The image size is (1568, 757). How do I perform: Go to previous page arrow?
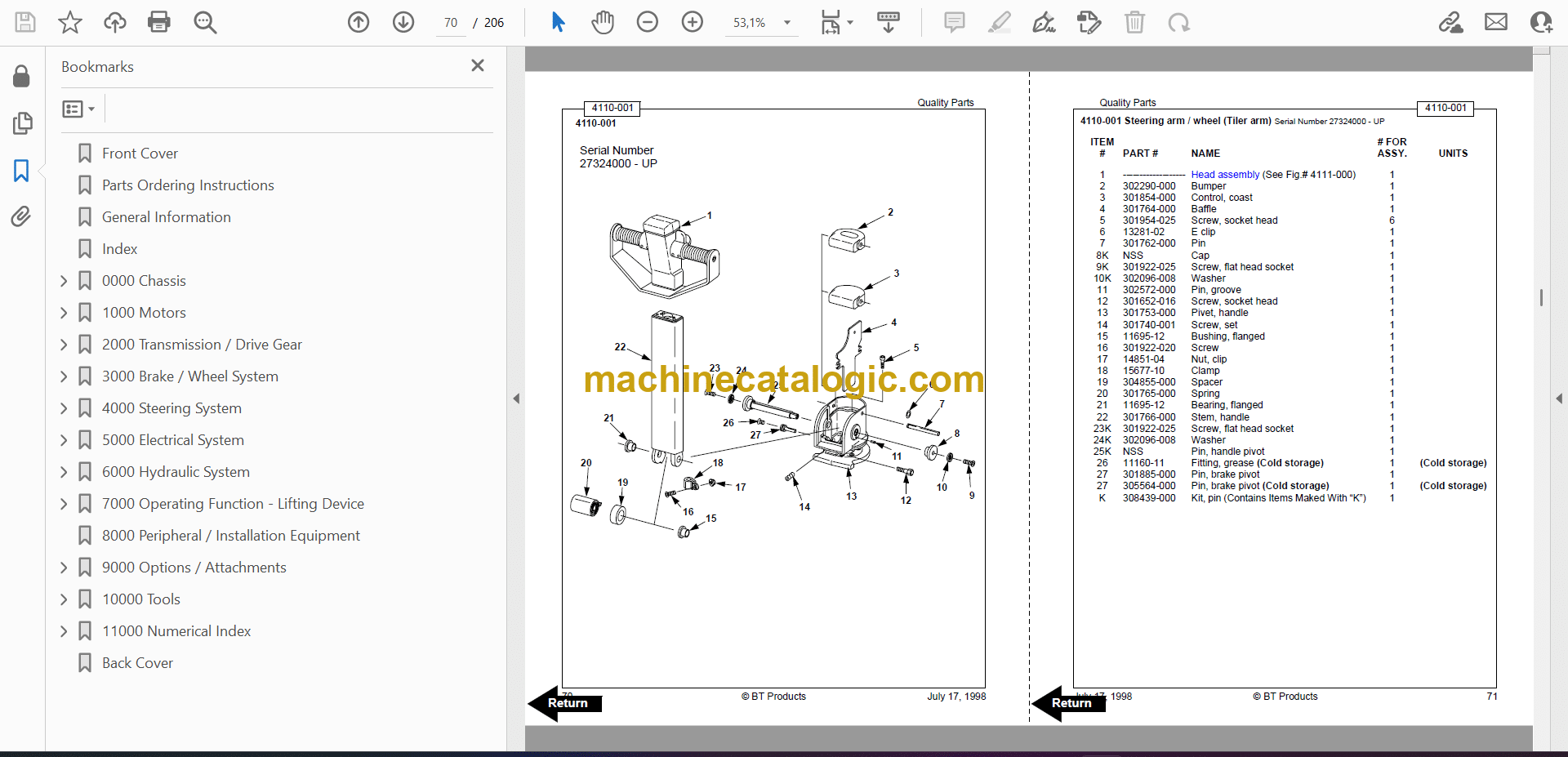pos(359,22)
